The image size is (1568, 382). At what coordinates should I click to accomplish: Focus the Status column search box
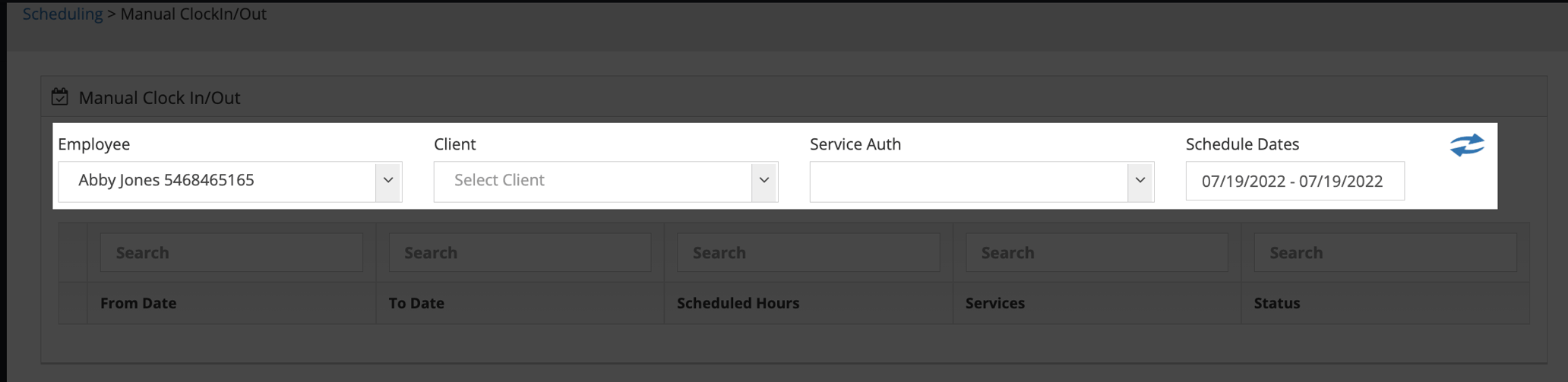[x=1384, y=253]
